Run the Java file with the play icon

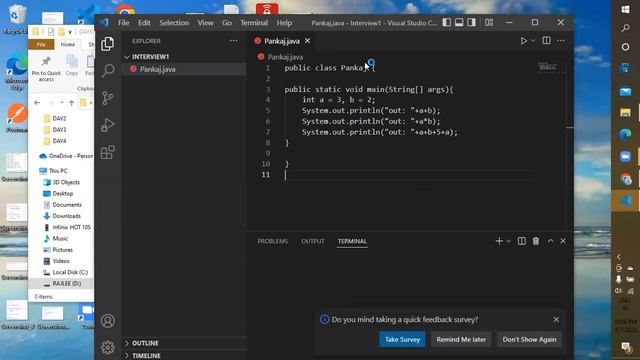[523, 41]
